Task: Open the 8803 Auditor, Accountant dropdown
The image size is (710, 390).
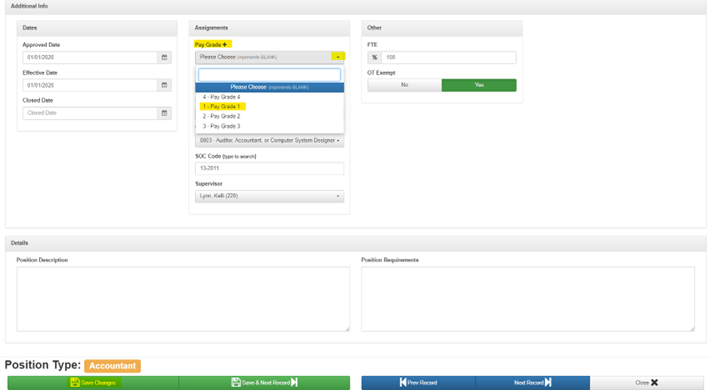Action: (269, 140)
